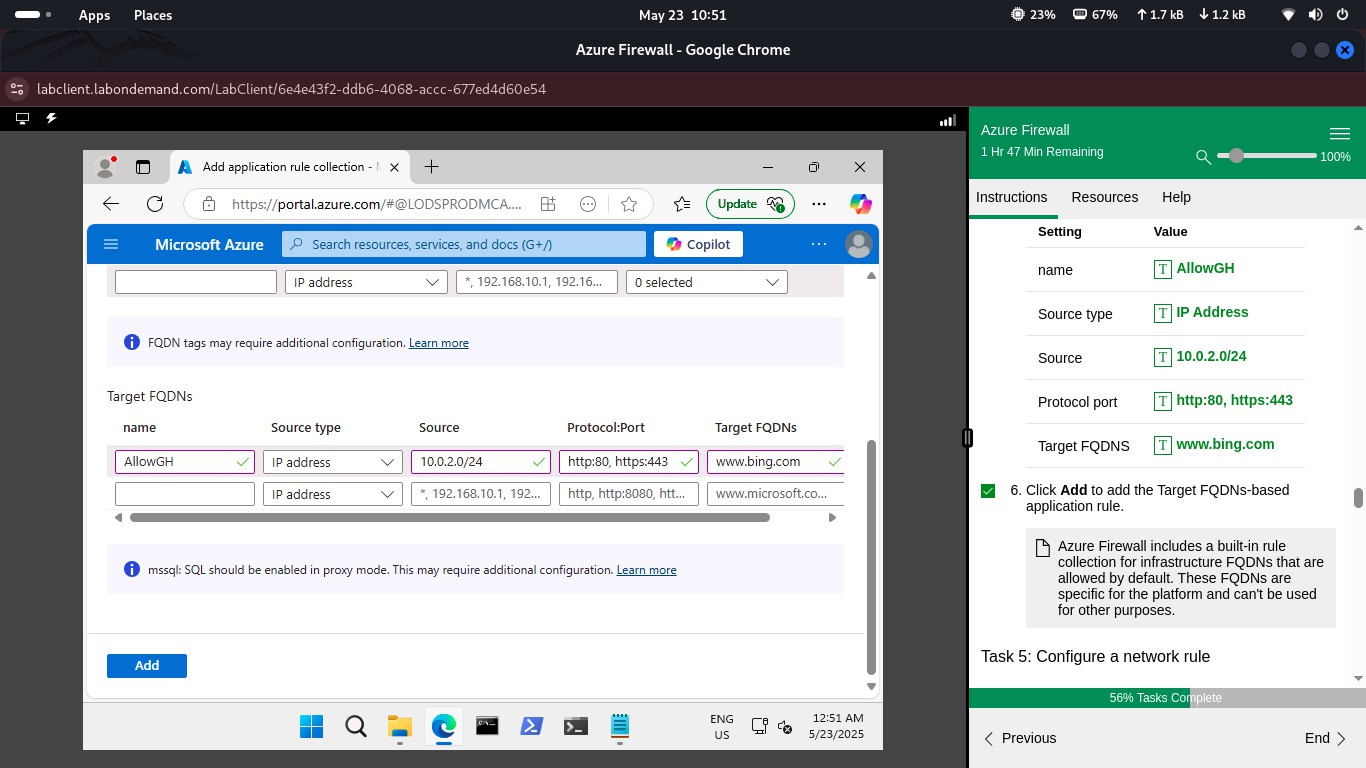Open Notepad from the taskbar

pyautogui.click(x=619, y=726)
